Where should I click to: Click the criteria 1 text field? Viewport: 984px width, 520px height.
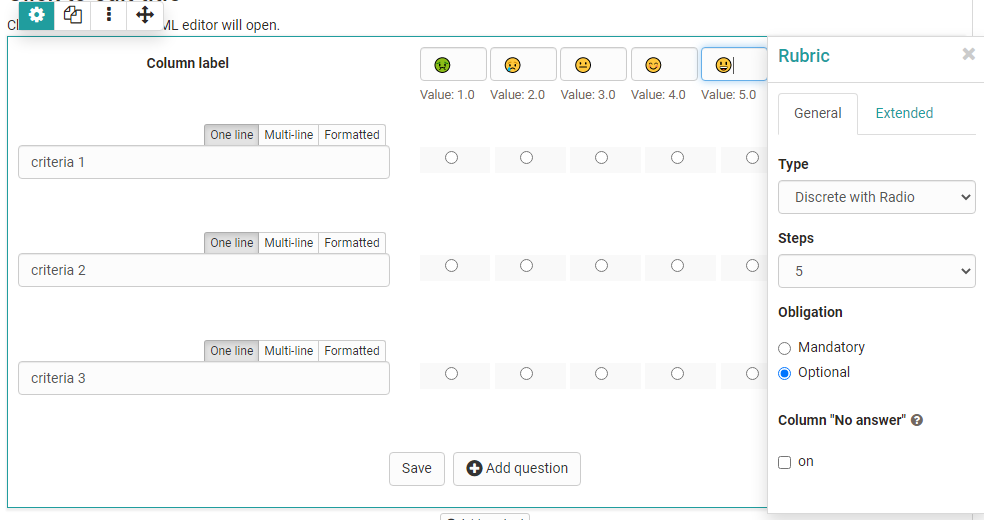(x=204, y=162)
